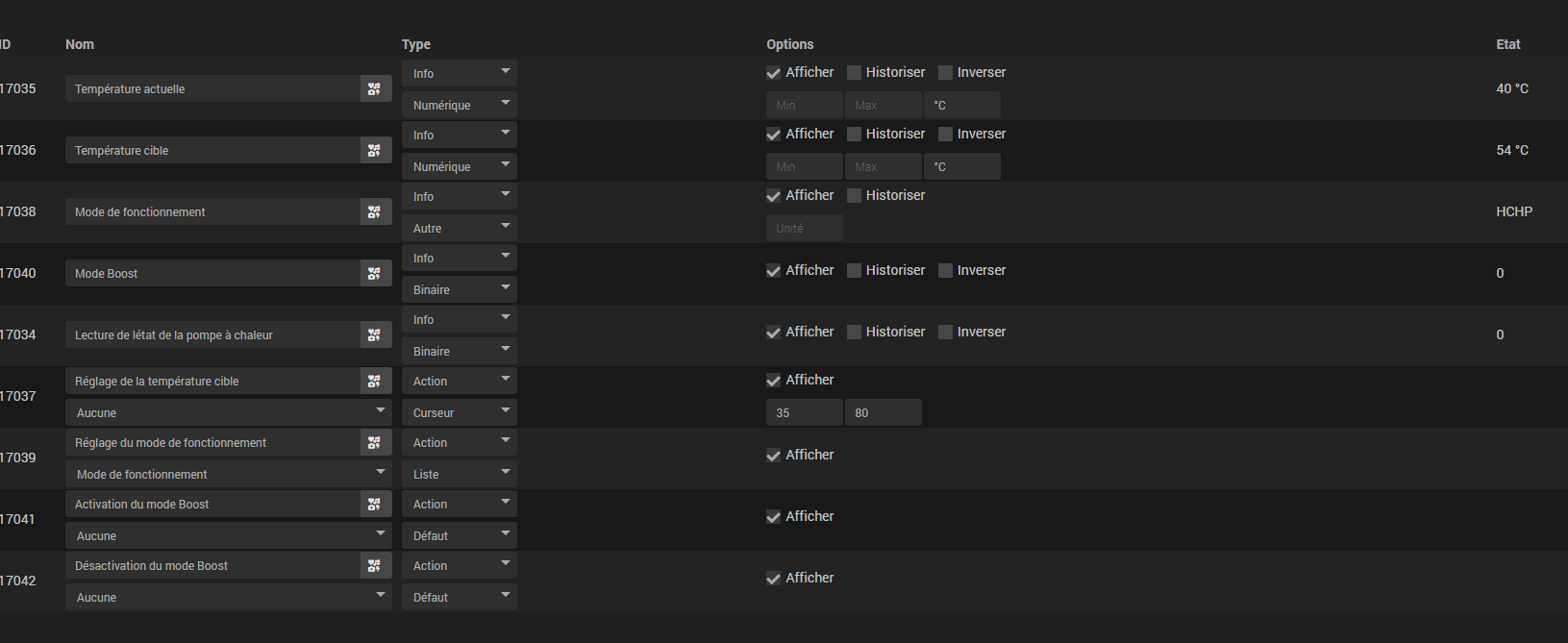Click the Unité field for Mode de fonctionnement
Screen dimensions: 1568x643
[804, 228]
